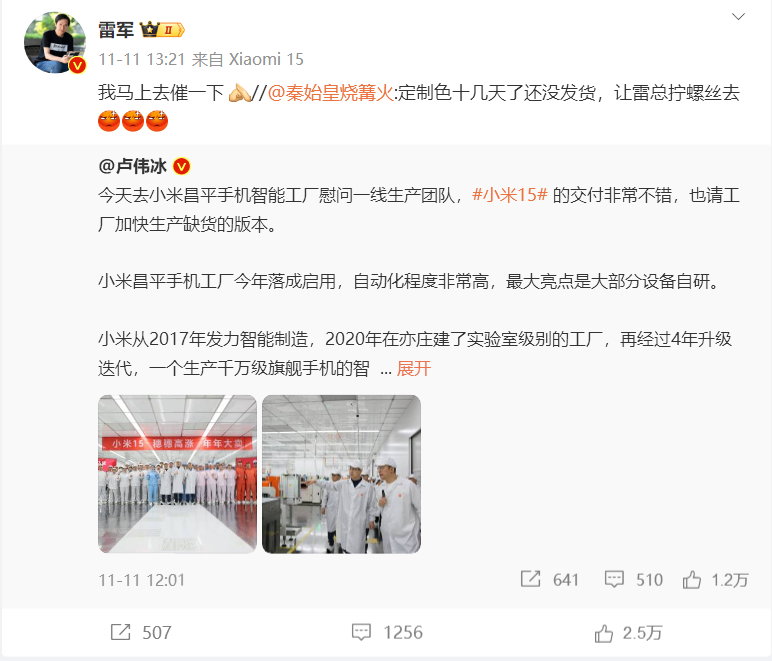Open the @秦始皇烧篝火 mention link

pos(330,93)
